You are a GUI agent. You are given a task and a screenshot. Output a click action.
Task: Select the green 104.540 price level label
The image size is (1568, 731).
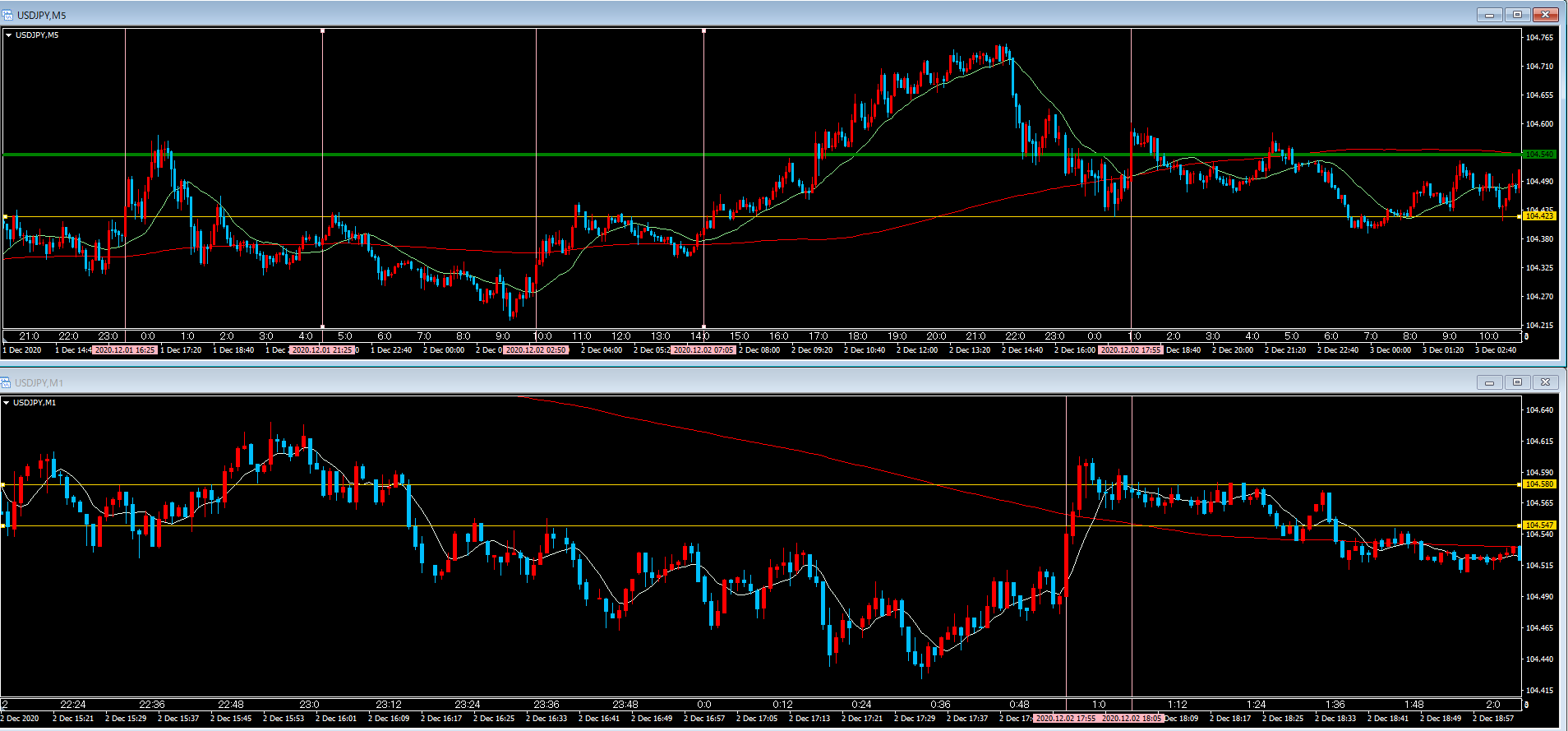point(1539,155)
